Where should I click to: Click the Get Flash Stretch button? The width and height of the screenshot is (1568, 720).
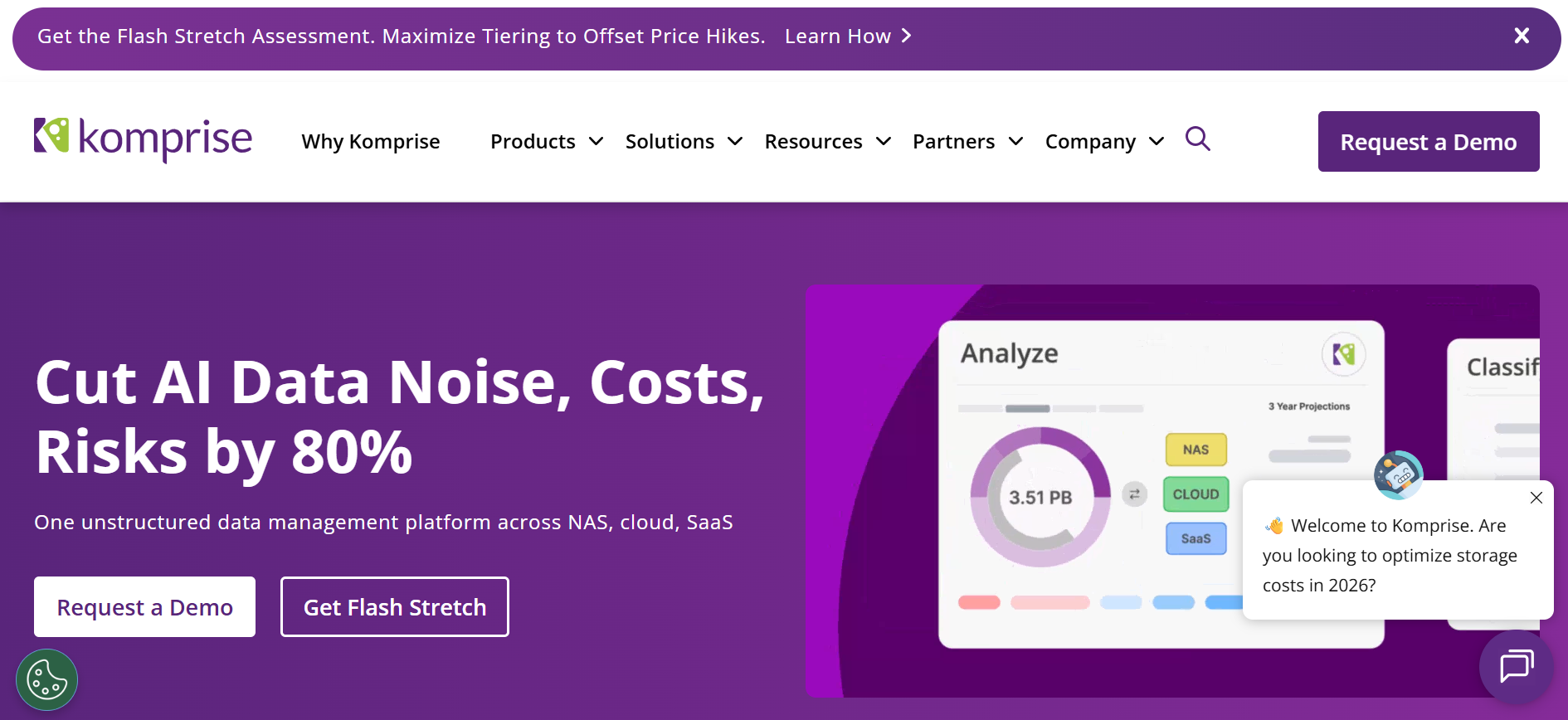coord(394,606)
